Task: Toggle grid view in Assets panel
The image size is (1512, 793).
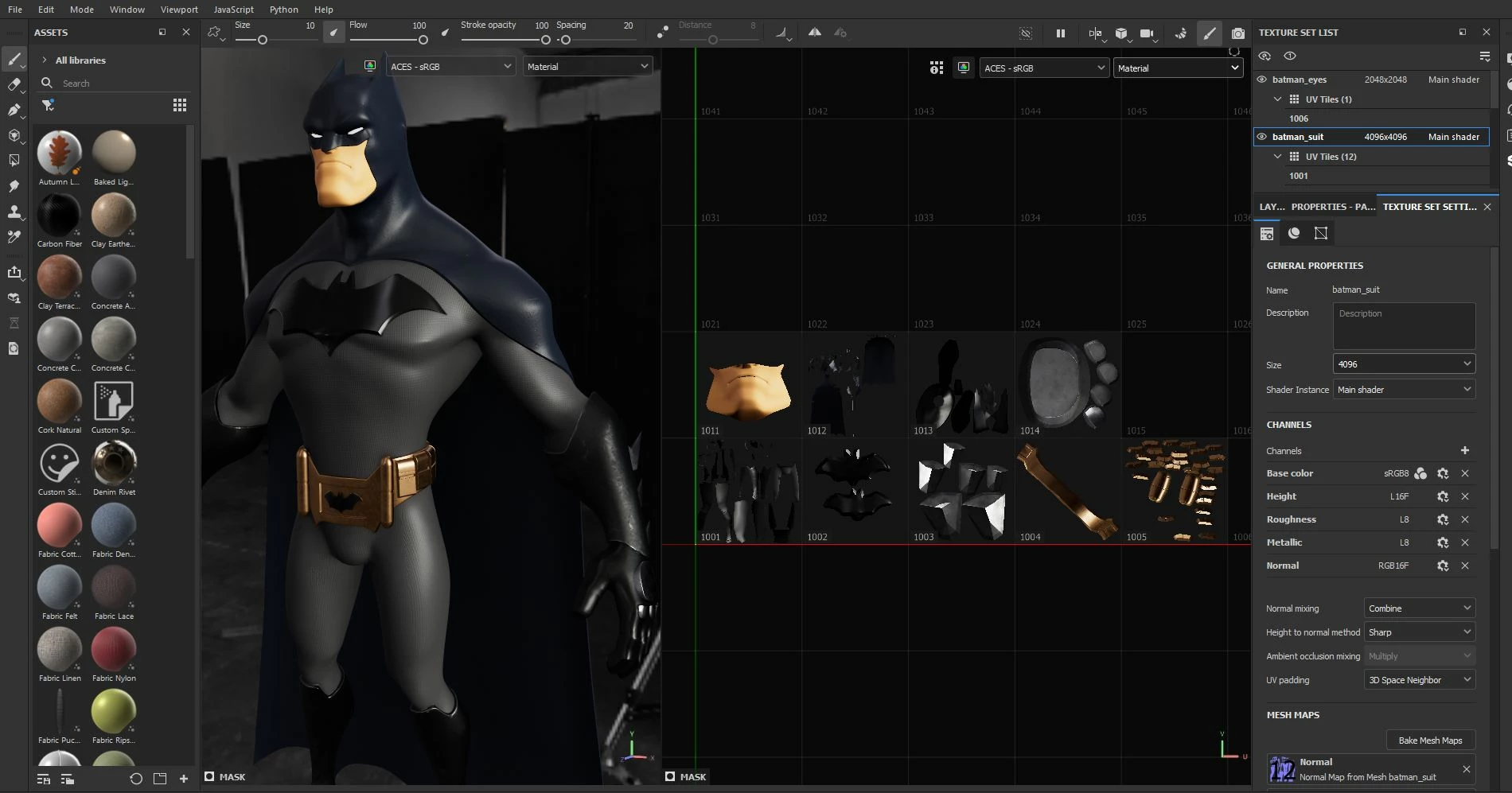Action: pyautogui.click(x=180, y=105)
